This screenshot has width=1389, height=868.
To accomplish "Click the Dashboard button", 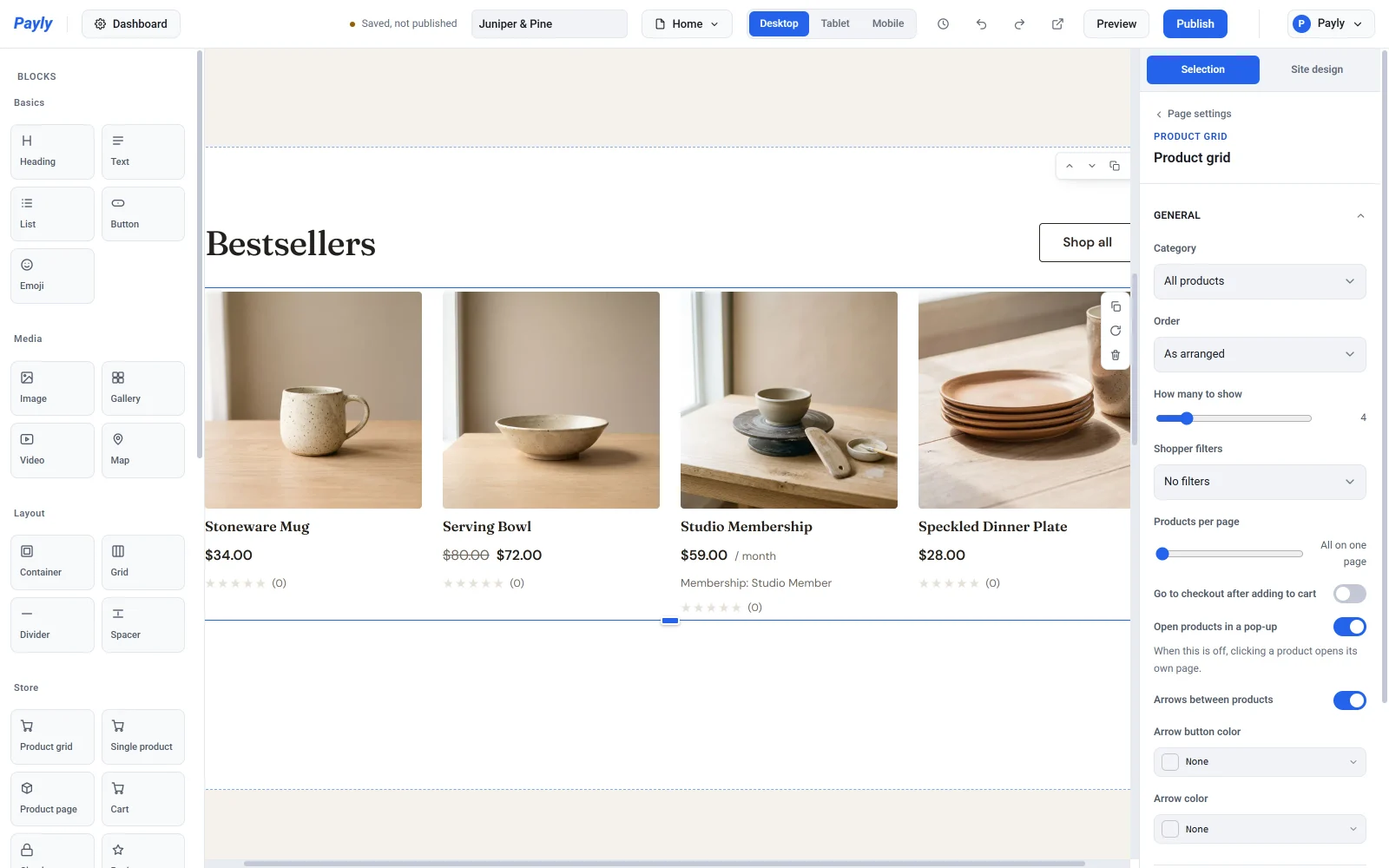I will tap(131, 24).
